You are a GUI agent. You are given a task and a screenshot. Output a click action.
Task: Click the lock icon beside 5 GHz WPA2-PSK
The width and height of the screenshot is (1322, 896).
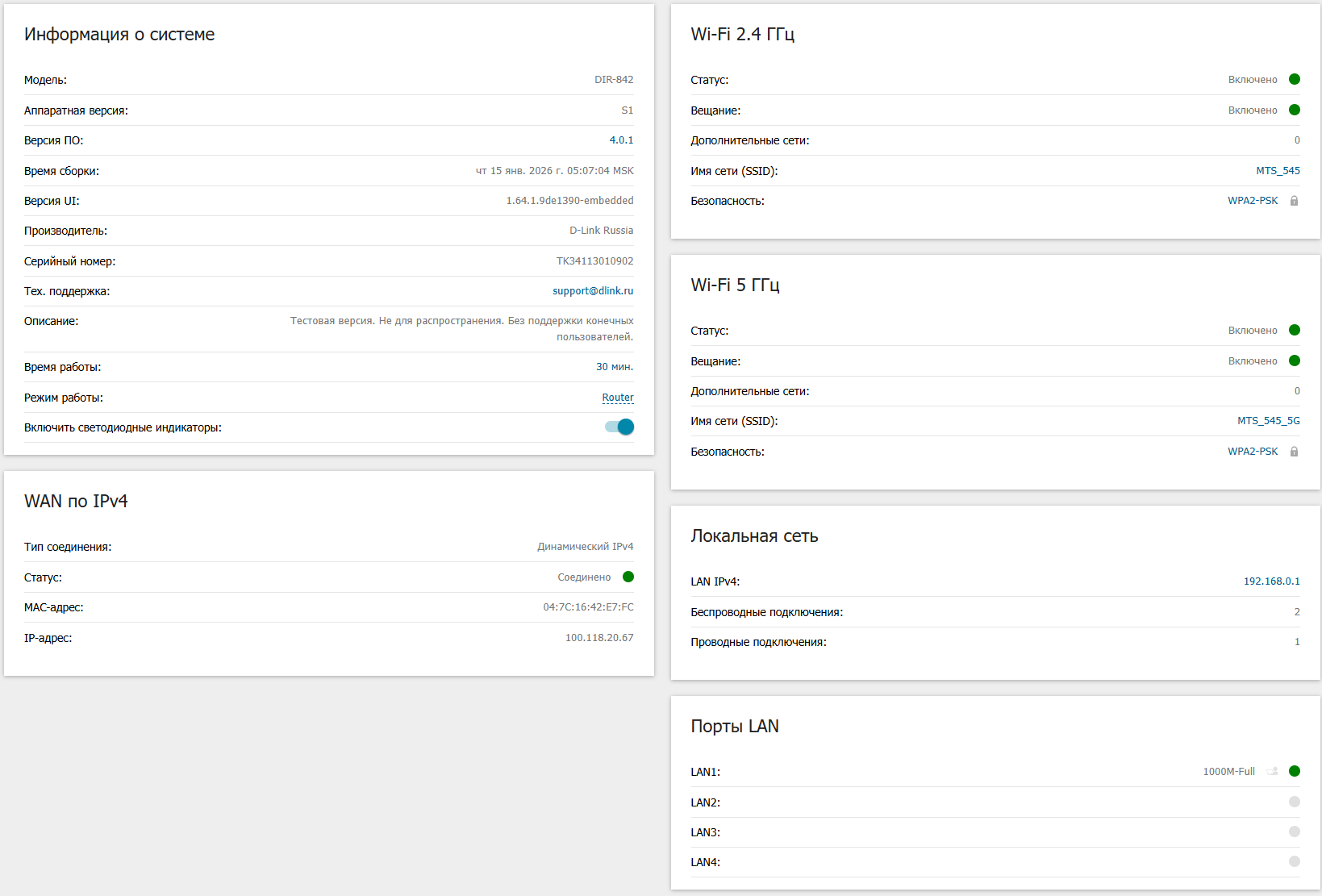coord(1294,452)
